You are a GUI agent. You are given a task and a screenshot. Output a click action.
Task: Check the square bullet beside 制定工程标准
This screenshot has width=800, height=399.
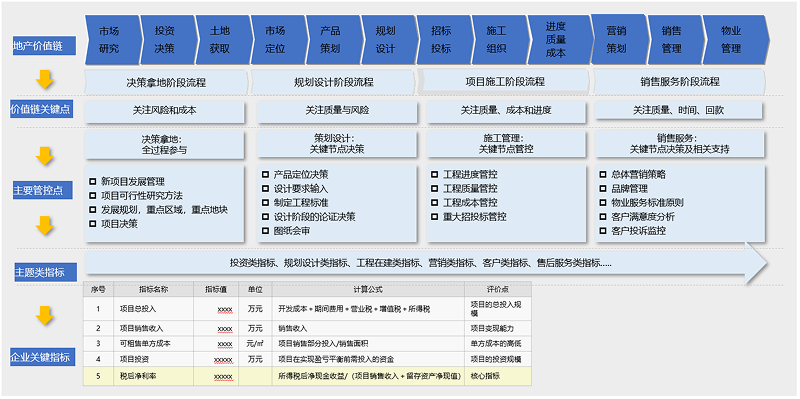pyautogui.click(x=265, y=203)
